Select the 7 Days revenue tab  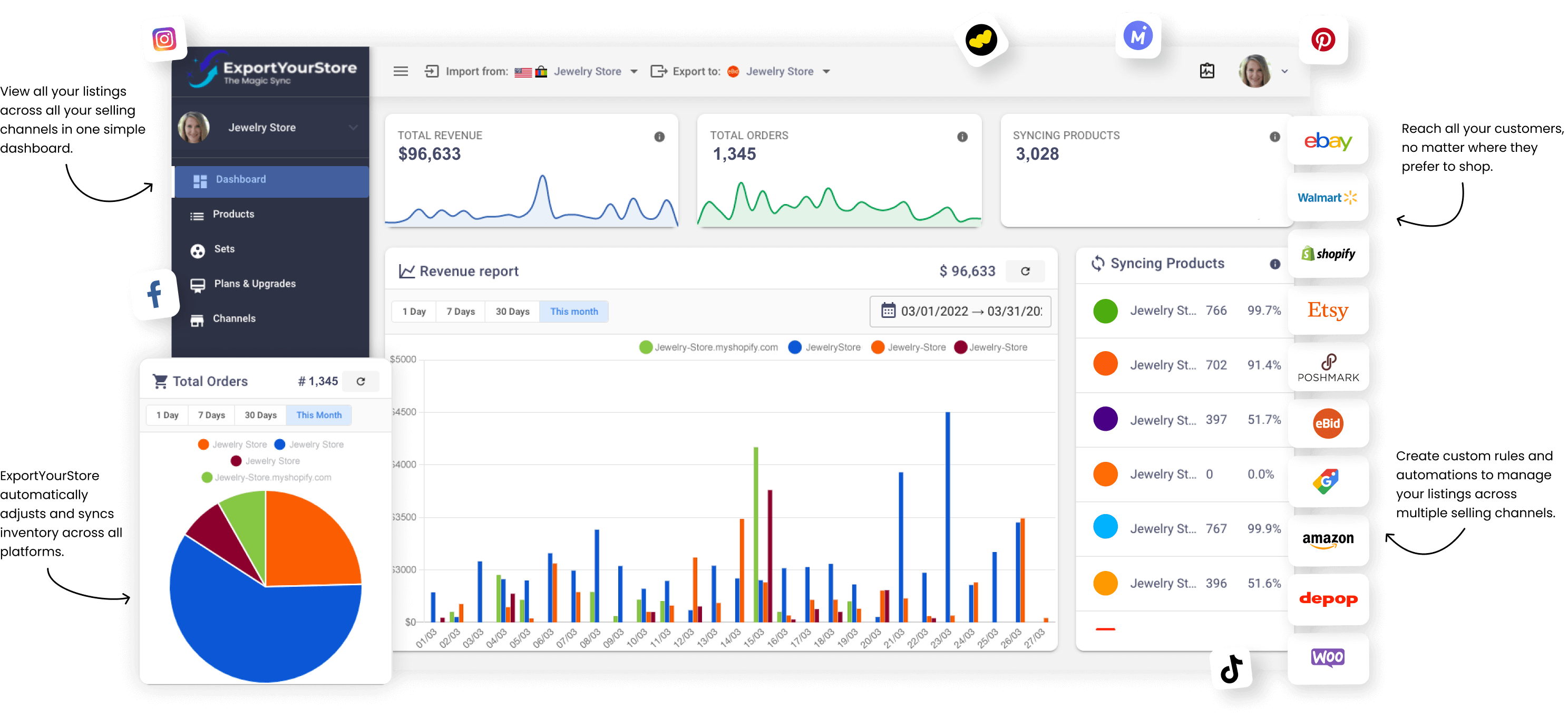tap(460, 311)
